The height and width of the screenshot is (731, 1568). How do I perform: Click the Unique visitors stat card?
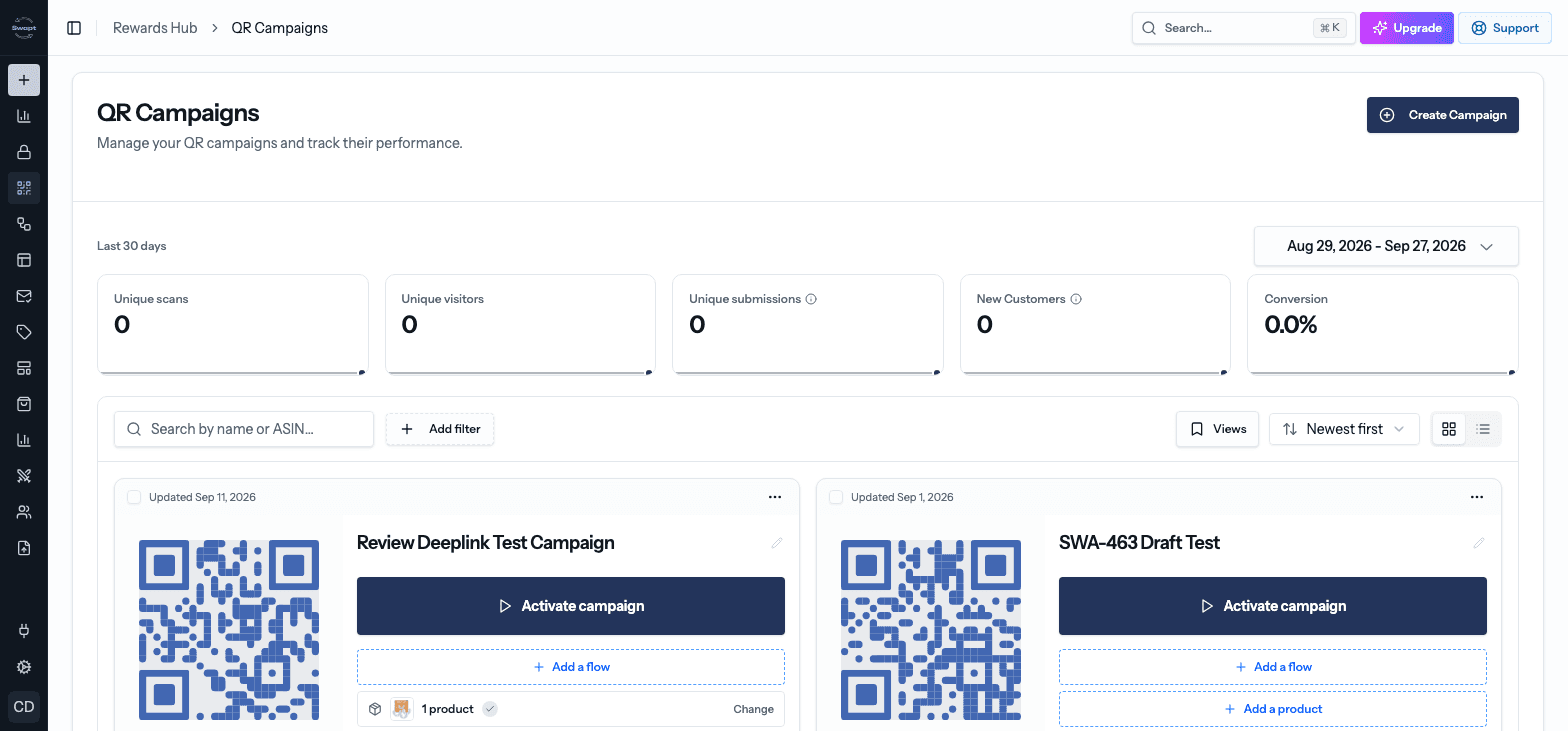tap(520, 325)
